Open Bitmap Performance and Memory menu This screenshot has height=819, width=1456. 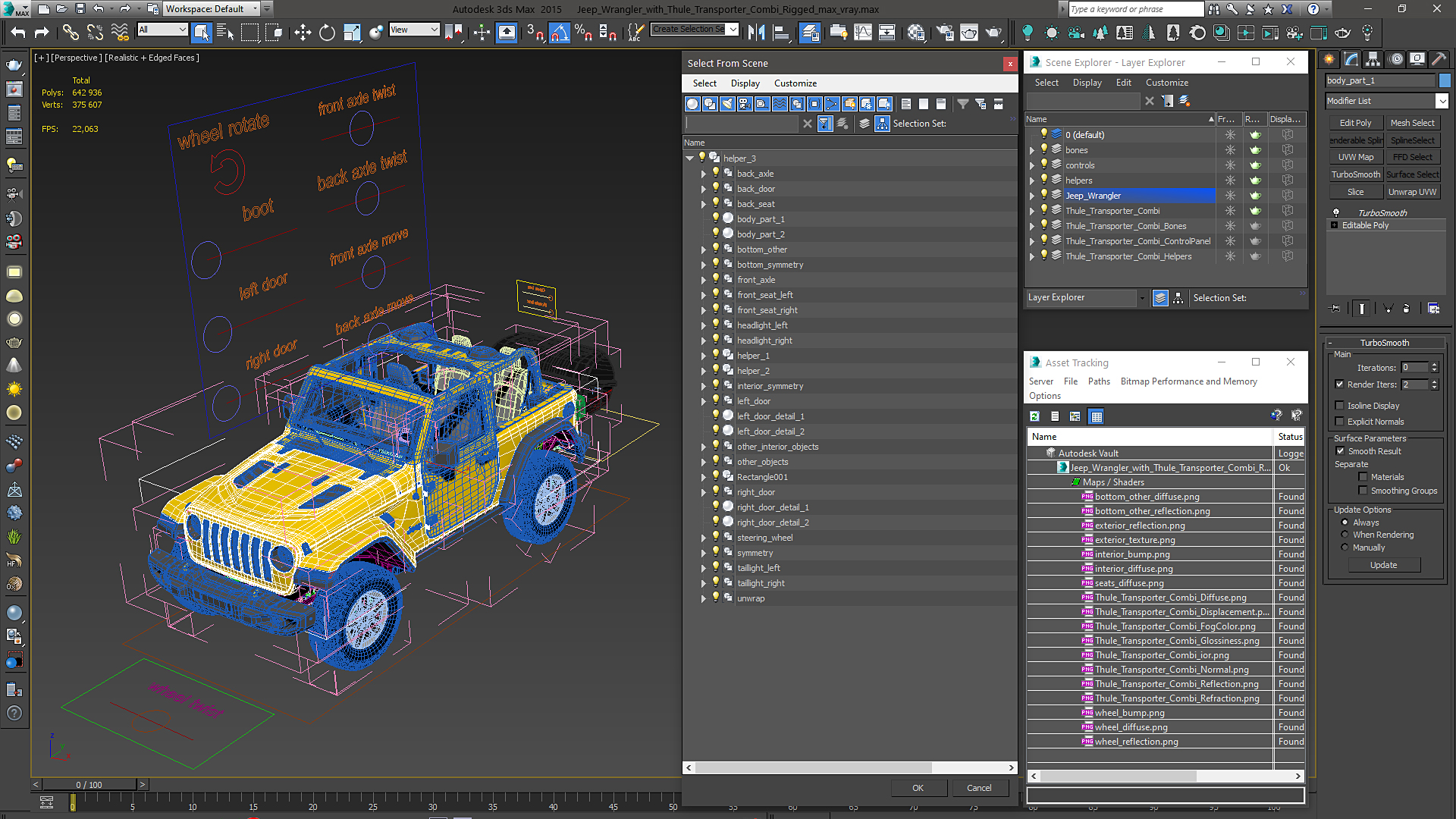pos(1188,381)
